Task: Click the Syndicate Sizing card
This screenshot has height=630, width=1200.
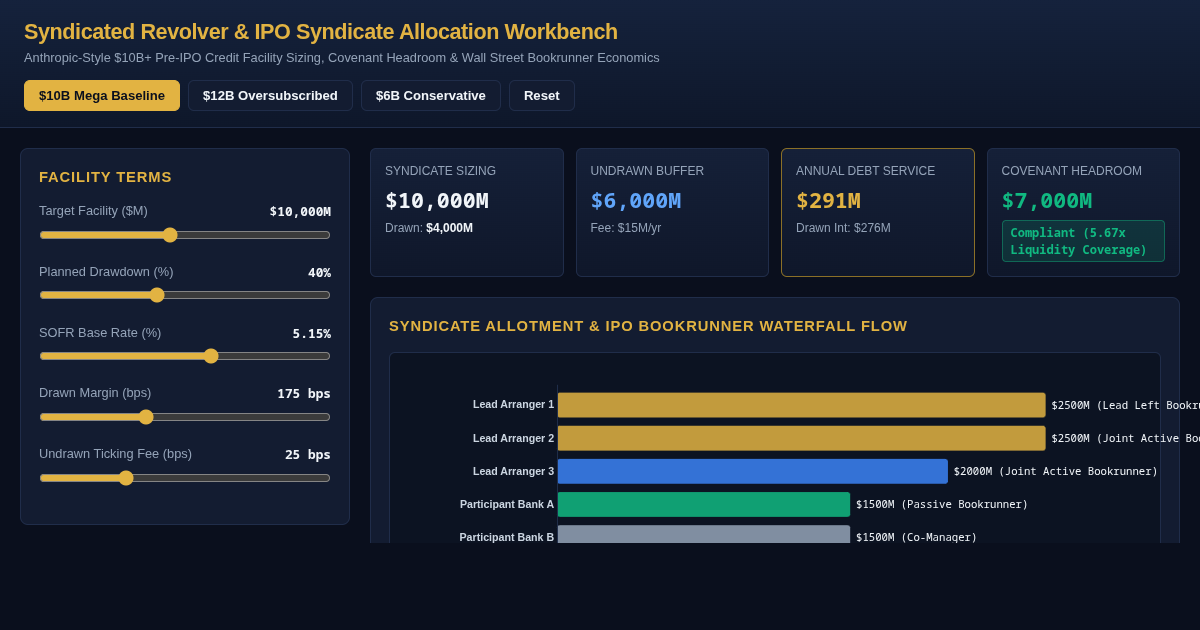Action: pyautogui.click(x=467, y=213)
